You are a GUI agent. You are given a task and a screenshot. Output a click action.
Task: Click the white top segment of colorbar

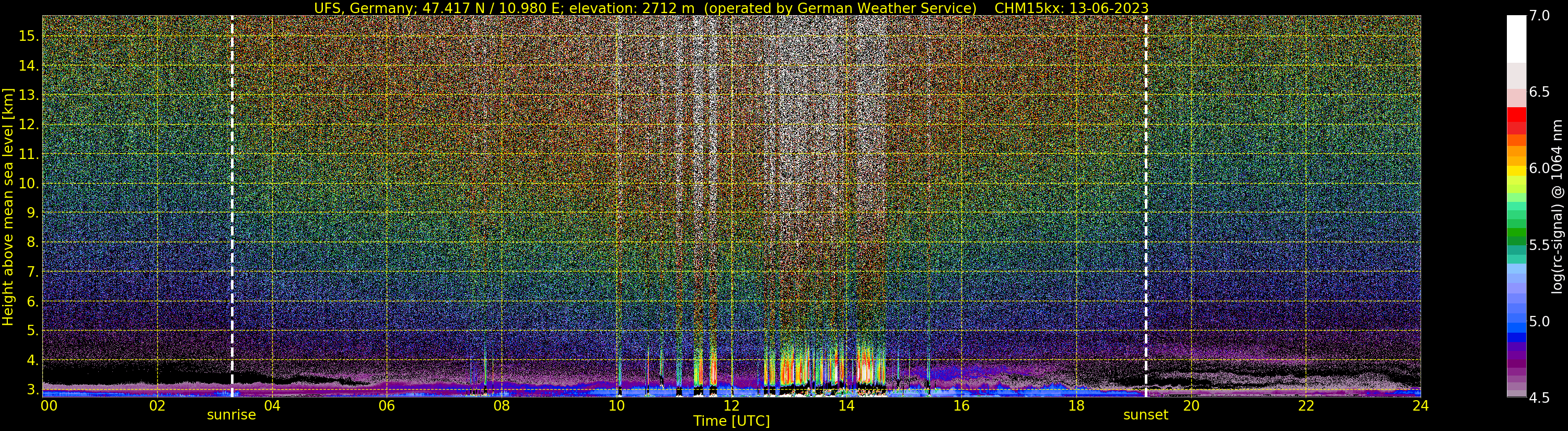pyautogui.click(x=1516, y=39)
